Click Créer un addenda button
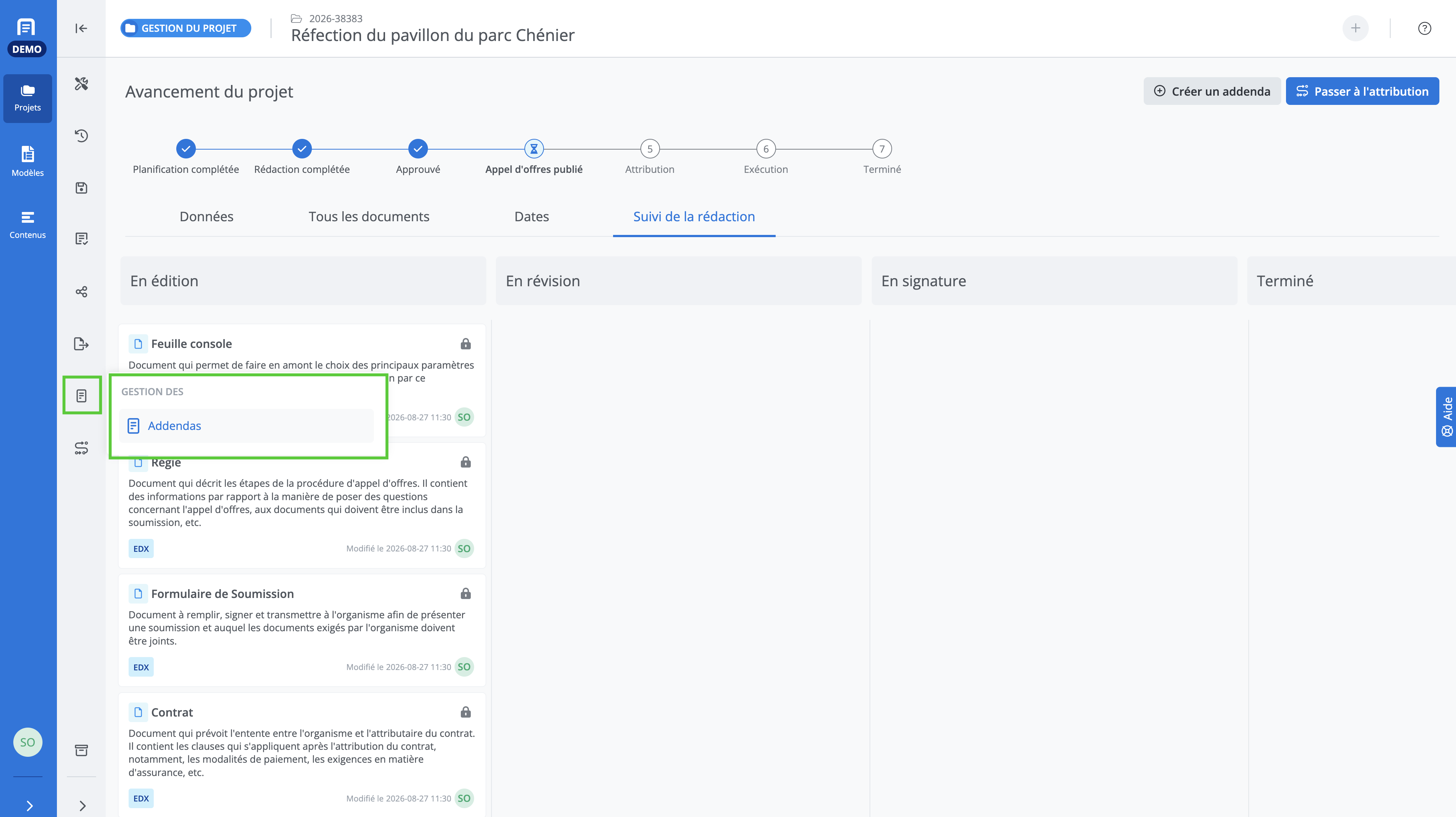1456x817 pixels. point(1212,91)
